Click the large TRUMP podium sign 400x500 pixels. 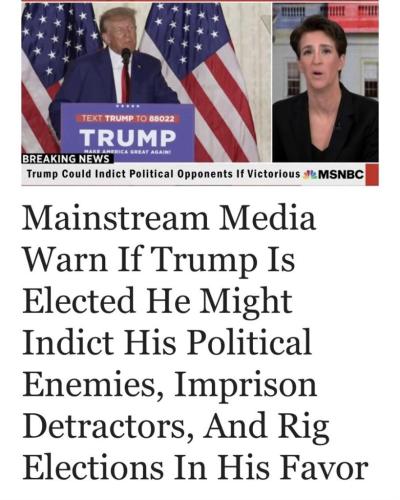click(x=128, y=137)
